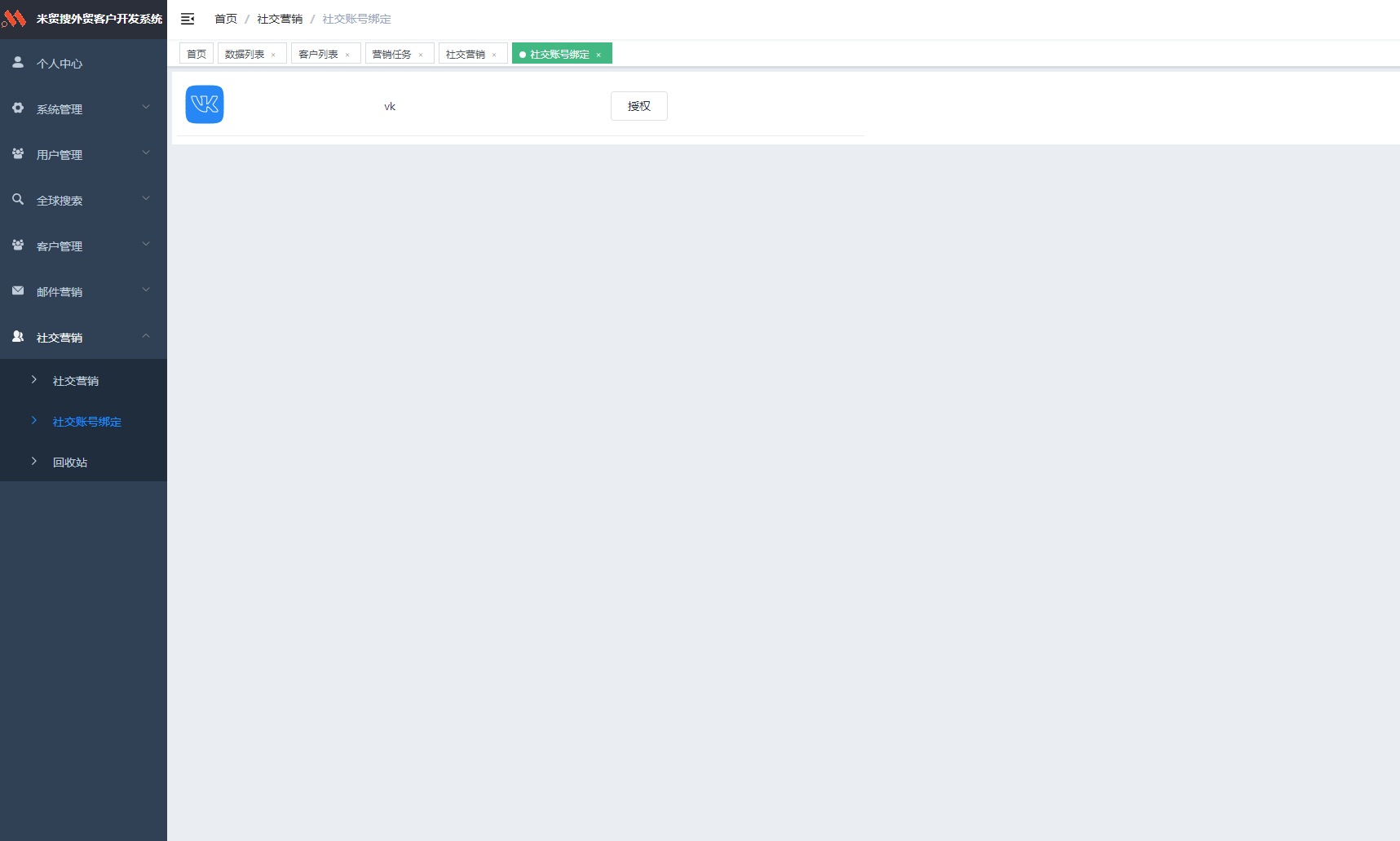Click 社交营销 parent menu label
Screen dimensions: 1400x841
click(60, 338)
